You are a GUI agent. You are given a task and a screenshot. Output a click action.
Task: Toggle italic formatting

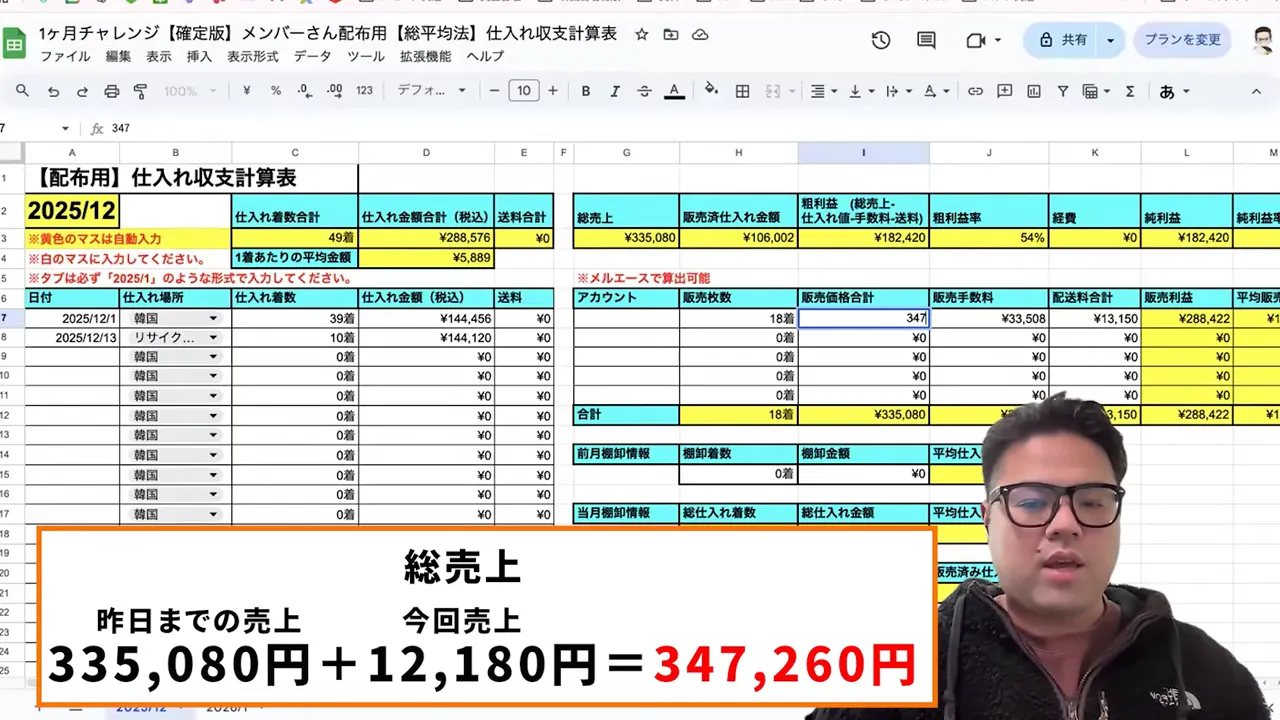click(x=615, y=91)
